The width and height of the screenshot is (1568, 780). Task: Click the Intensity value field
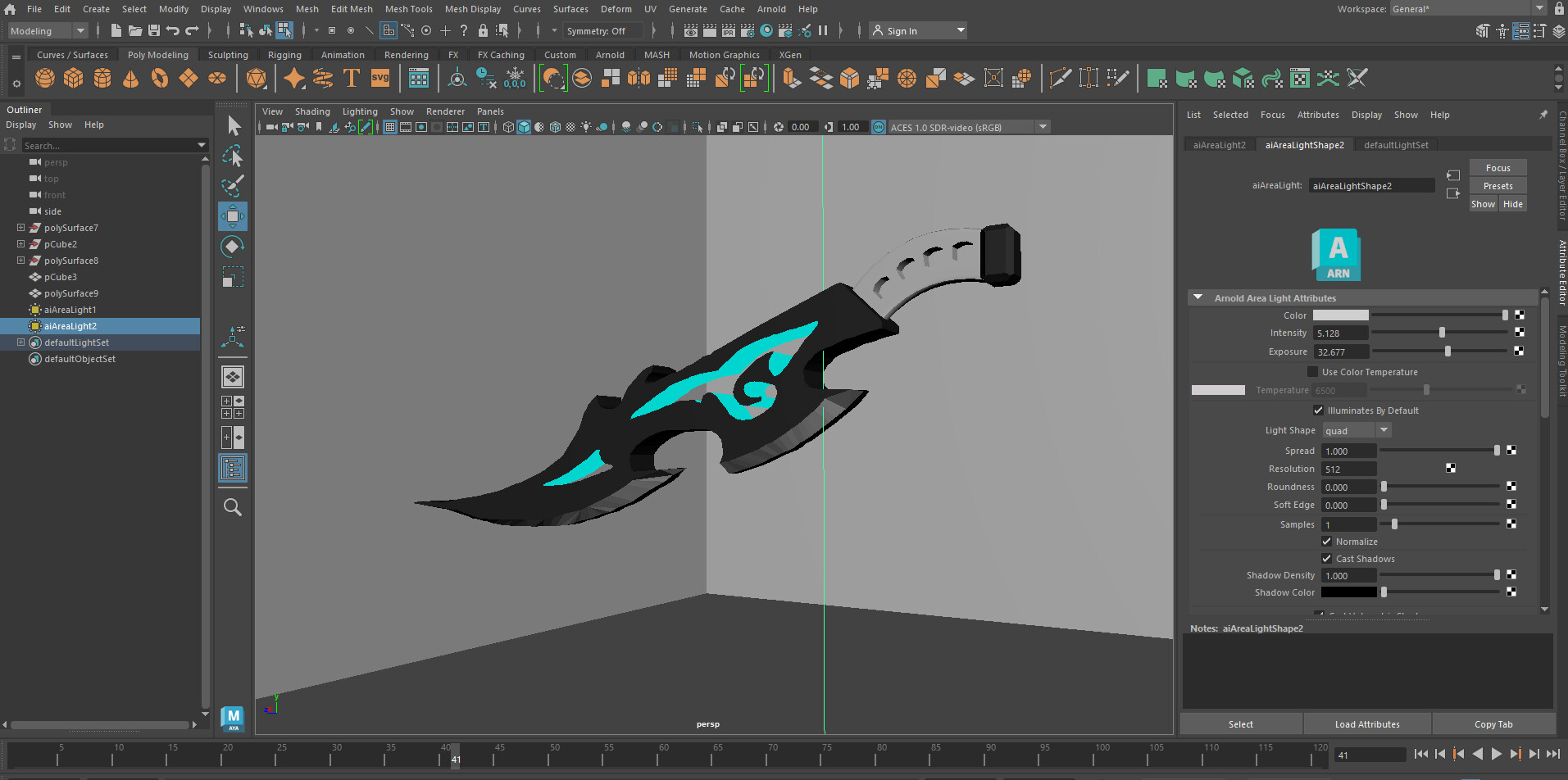[x=1340, y=333]
